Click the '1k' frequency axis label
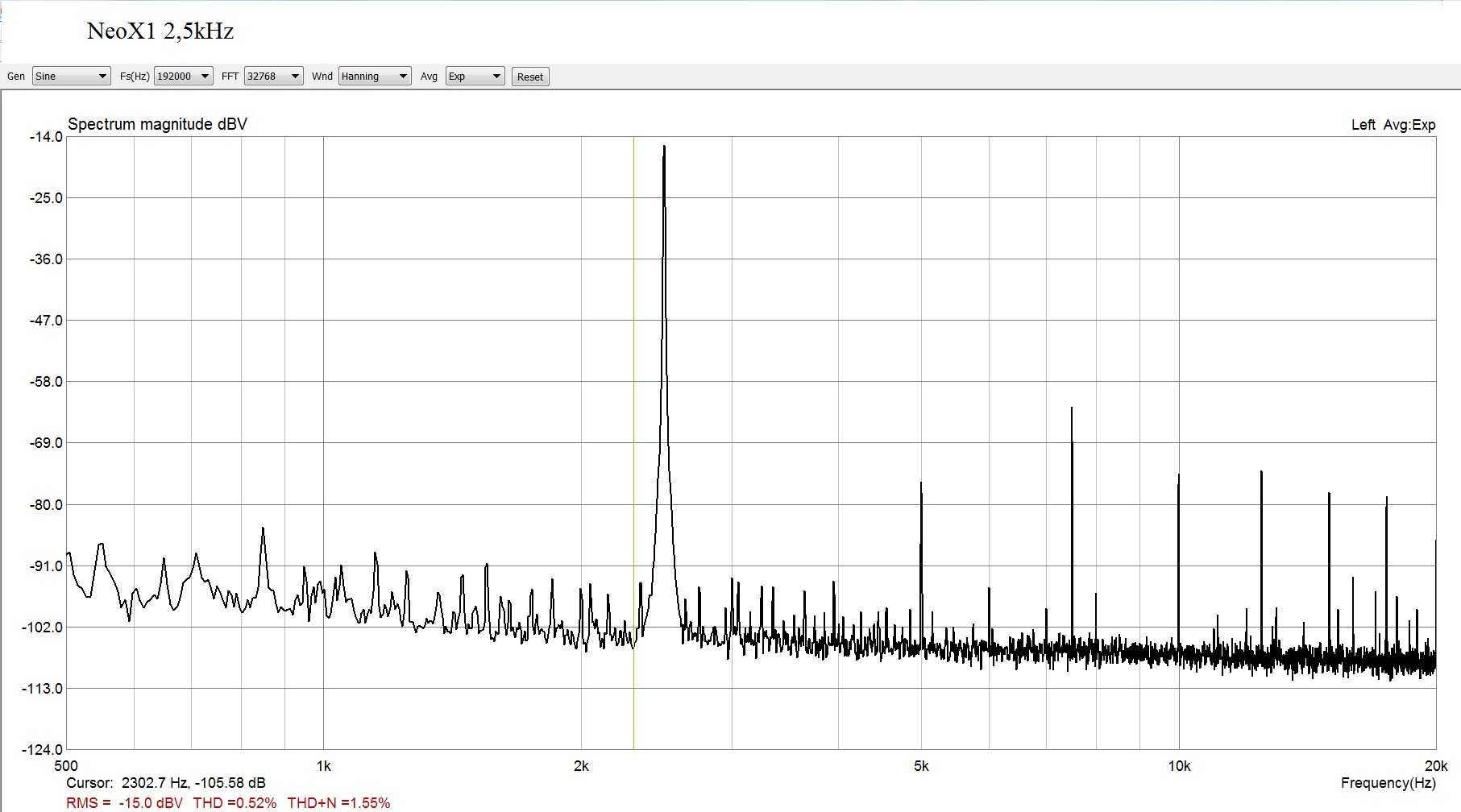The image size is (1461, 812). (x=323, y=766)
